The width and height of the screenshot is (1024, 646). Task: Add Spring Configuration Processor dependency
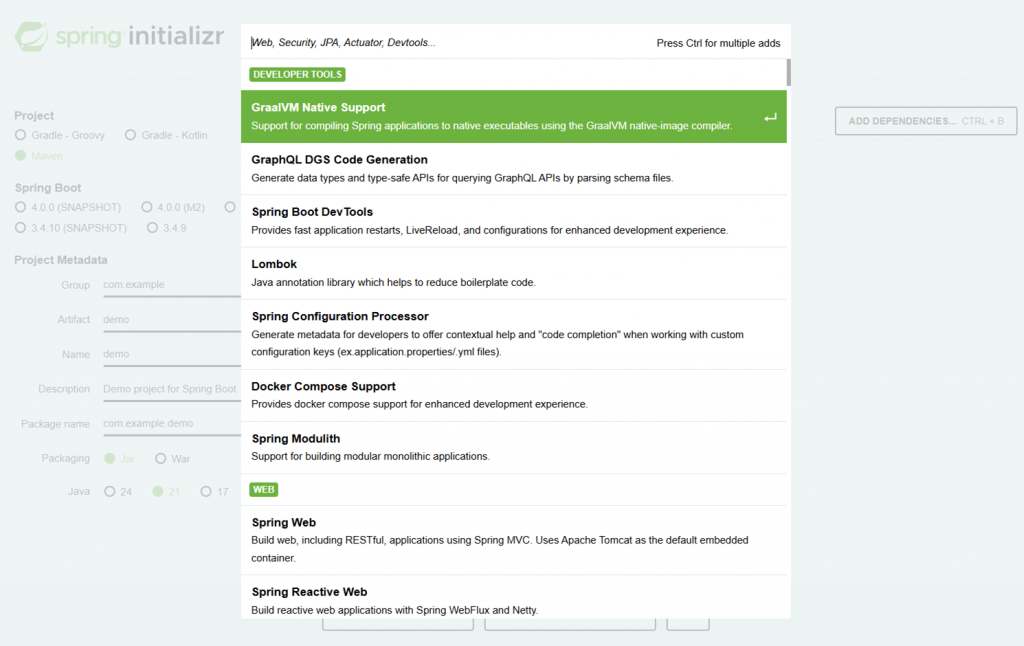pos(513,334)
